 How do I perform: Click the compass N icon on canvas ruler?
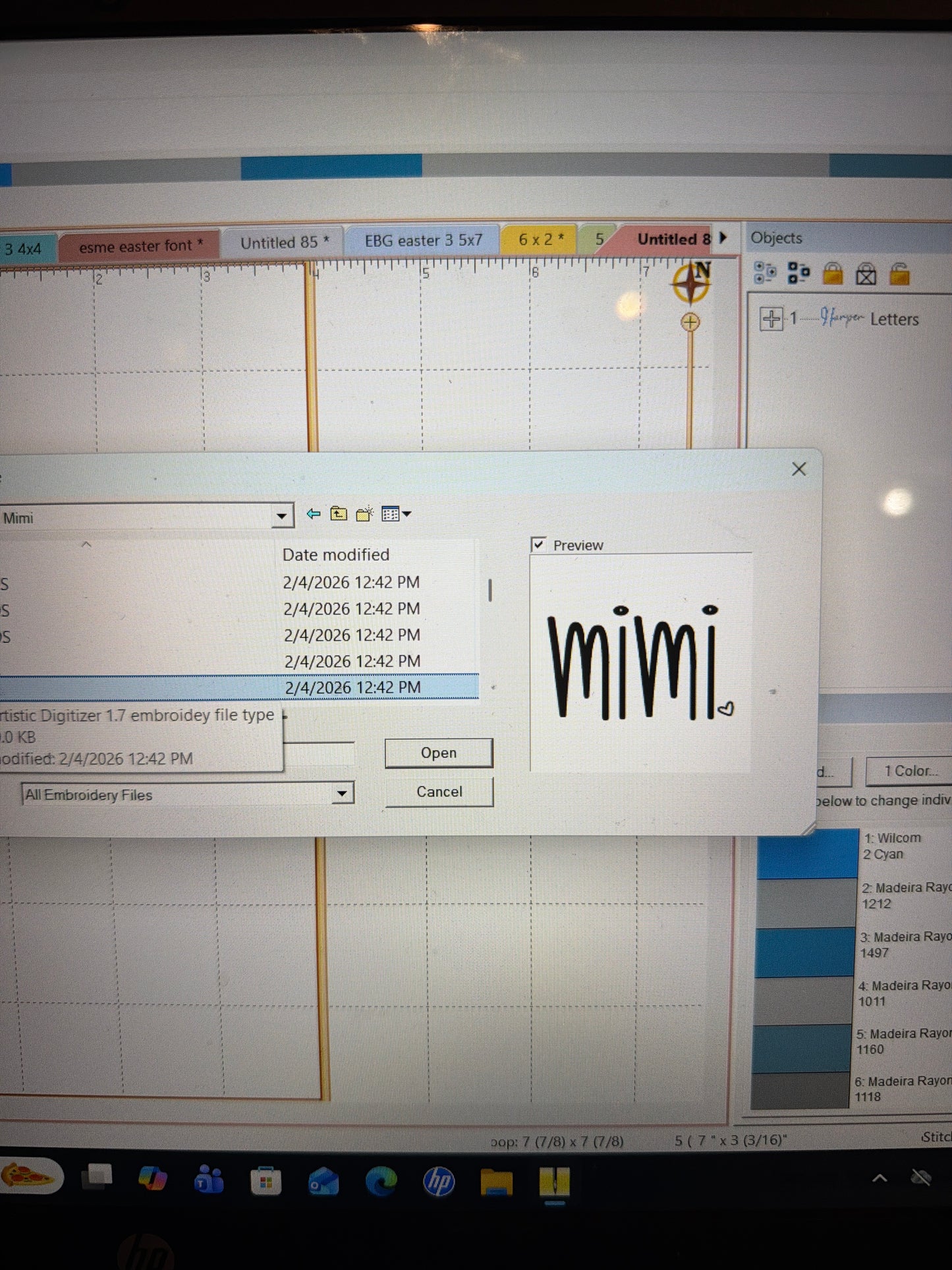[x=691, y=282]
